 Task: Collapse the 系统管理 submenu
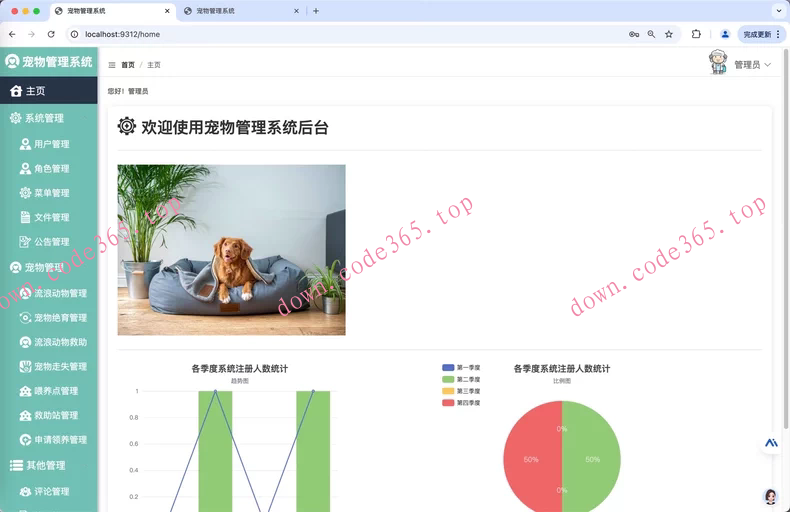[x=48, y=118]
